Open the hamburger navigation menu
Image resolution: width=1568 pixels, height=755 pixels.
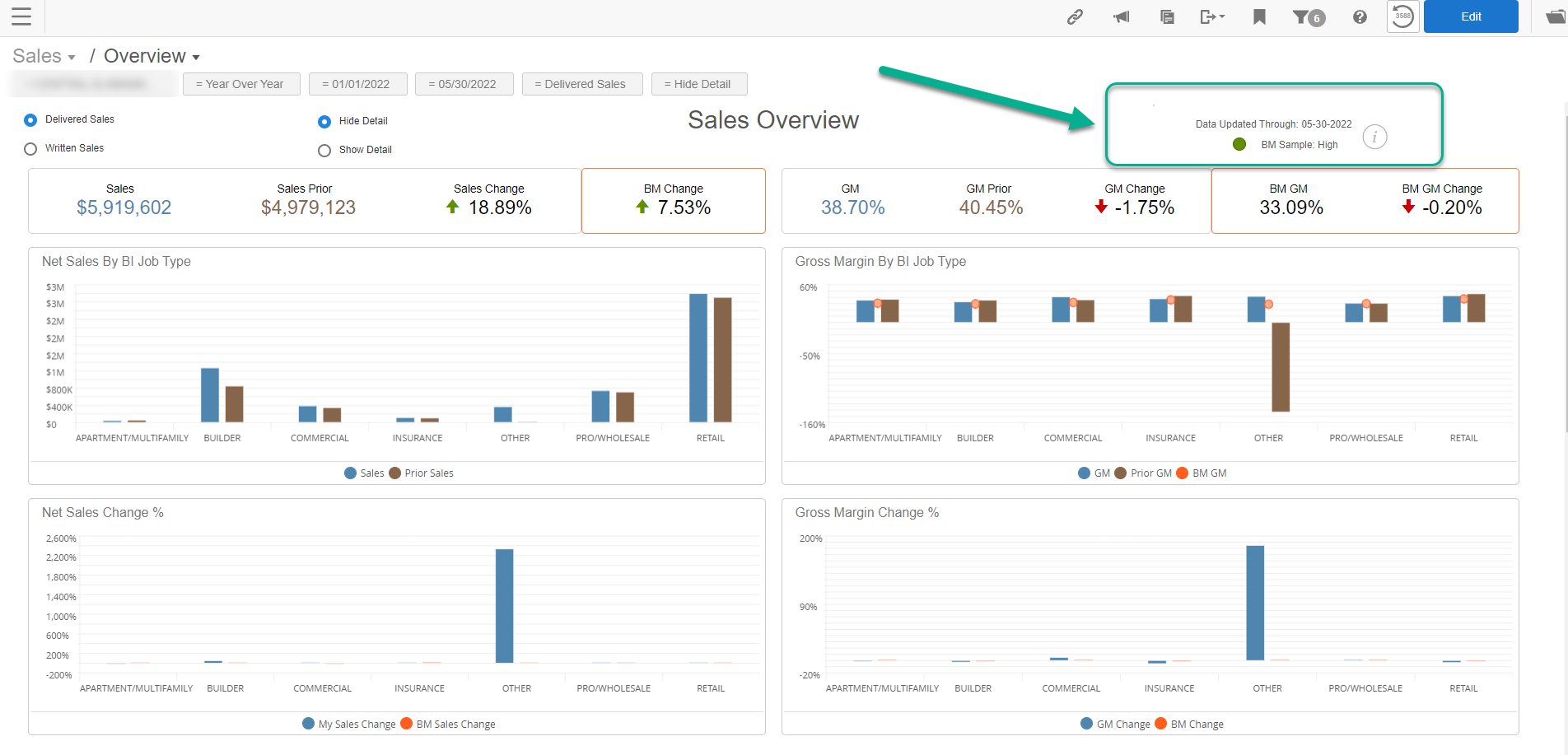21,16
